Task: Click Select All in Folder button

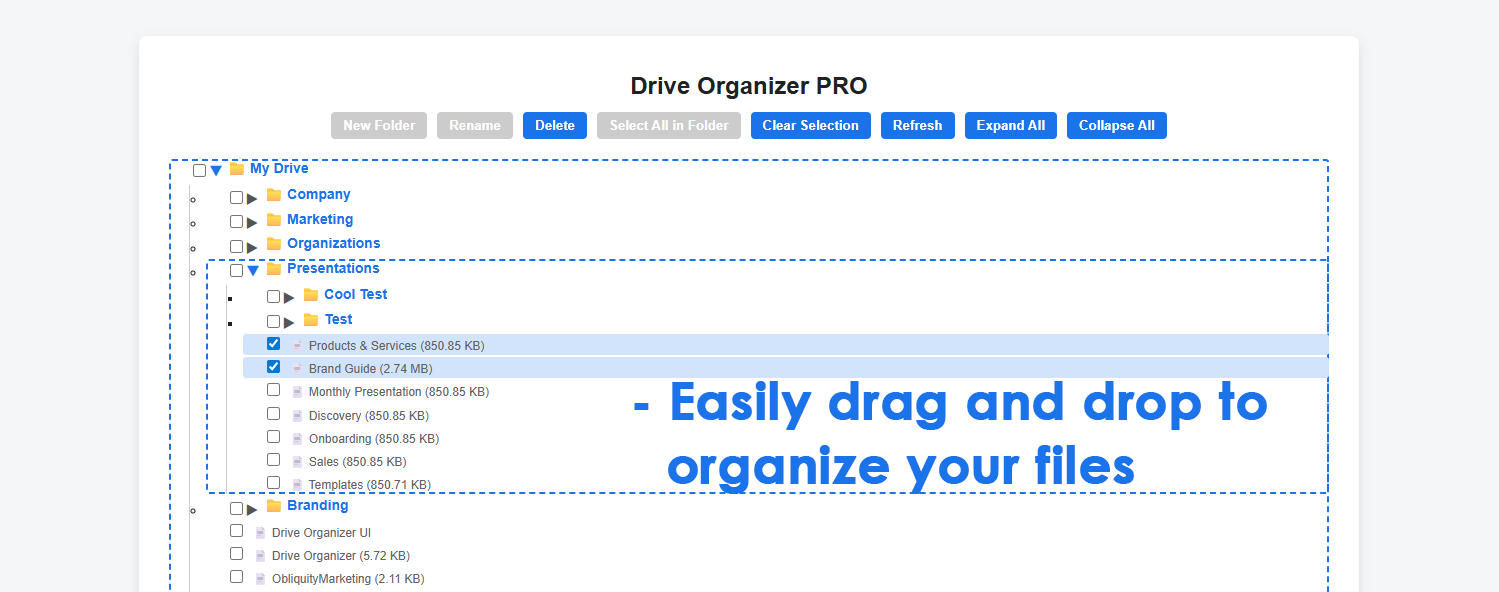Action: coord(669,125)
